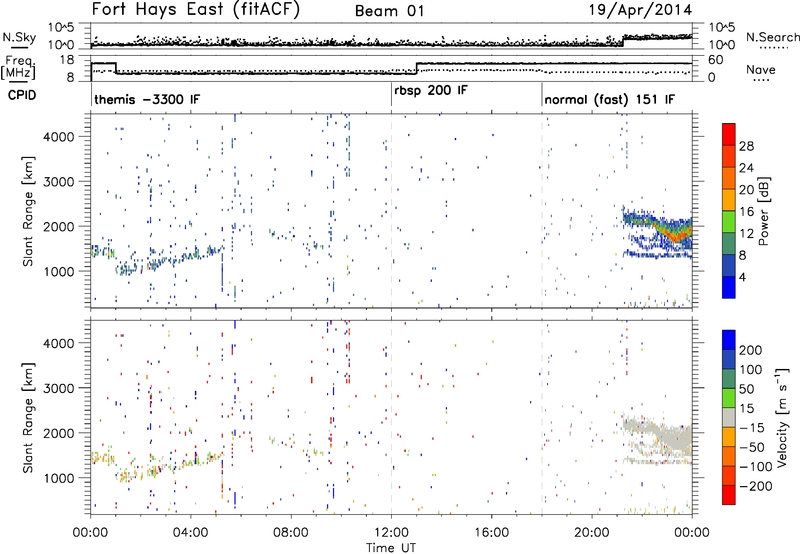This screenshot has width=800, height=554.
Task: Click the 'N.Sky' legend label
Action: [x=19, y=37]
